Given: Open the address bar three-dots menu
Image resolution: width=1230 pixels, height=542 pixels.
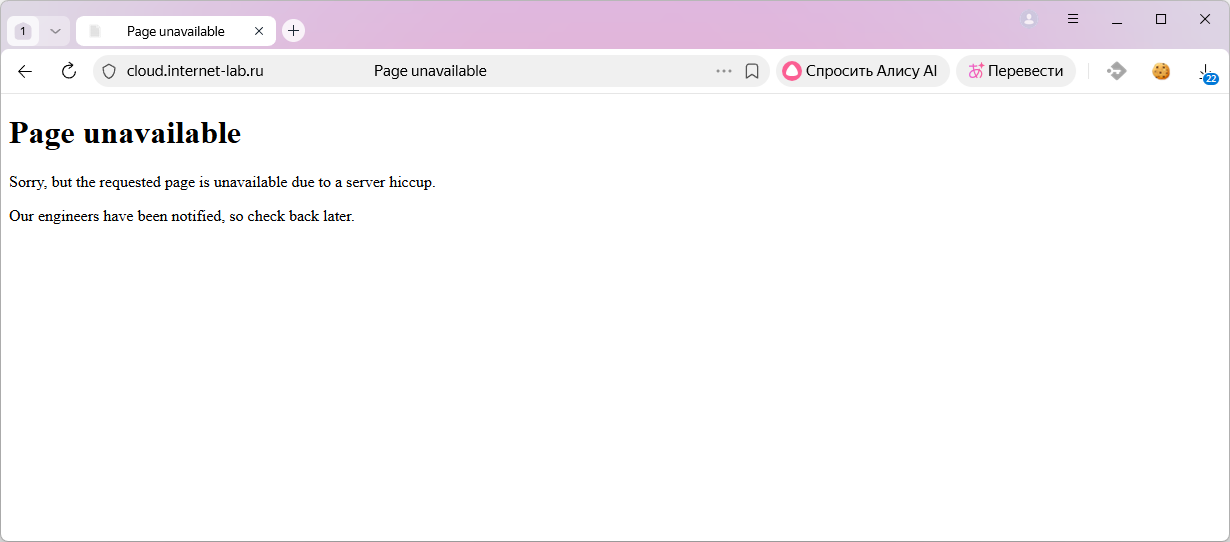Looking at the screenshot, I should pos(724,71).
